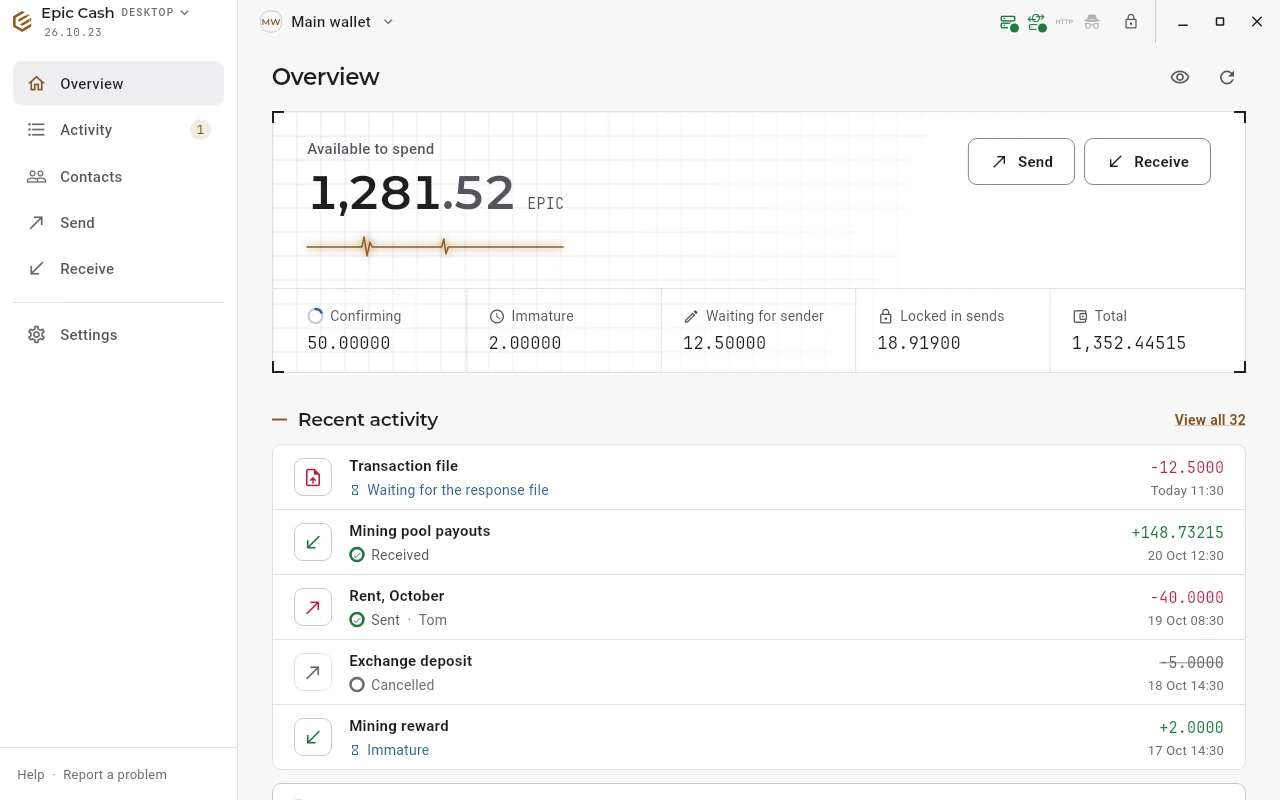Click the 1,281.52 EPIC available balance
This screenshot has height=800, width=1280.
(x=436, y=194)
